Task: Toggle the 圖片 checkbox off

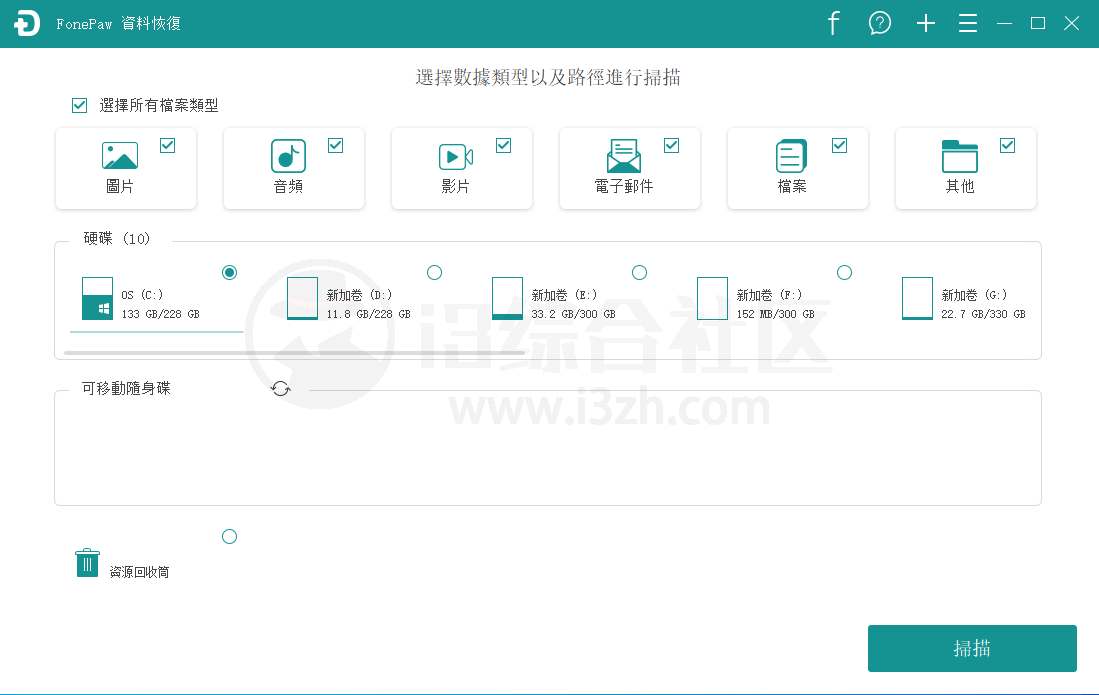Action: 168,145
